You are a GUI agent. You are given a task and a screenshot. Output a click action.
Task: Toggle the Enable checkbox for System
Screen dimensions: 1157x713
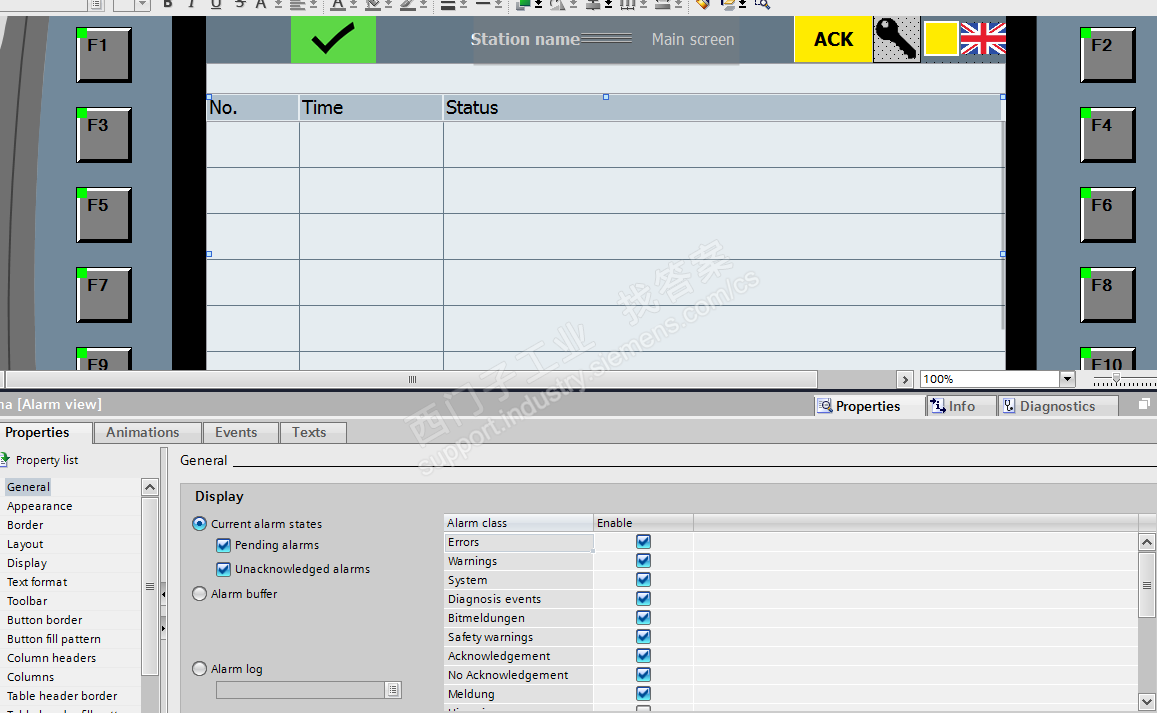point(643,579)
